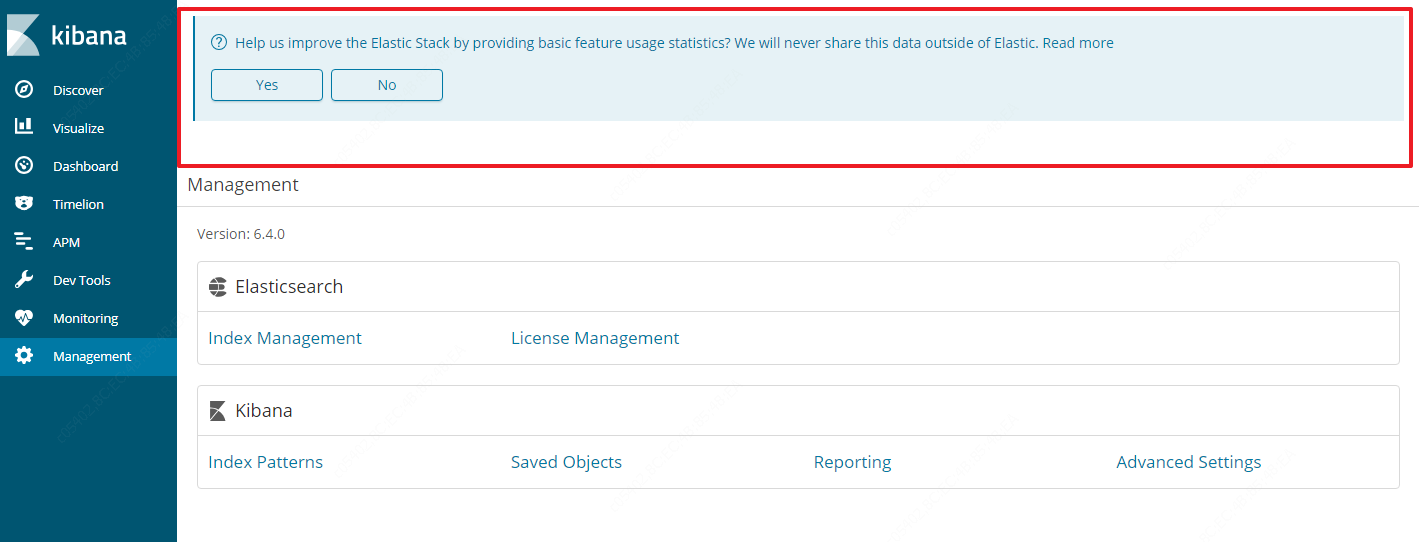1419x542 pixels.
Task: Click the Elasticsearch section icon
Action: point(218,287)
